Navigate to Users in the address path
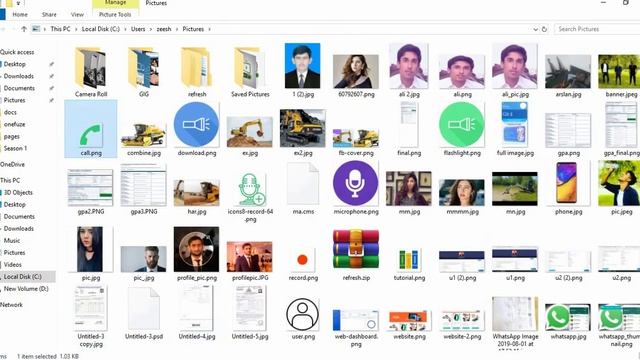The width and height of the screenshot is (640, 360). point(138,29)
